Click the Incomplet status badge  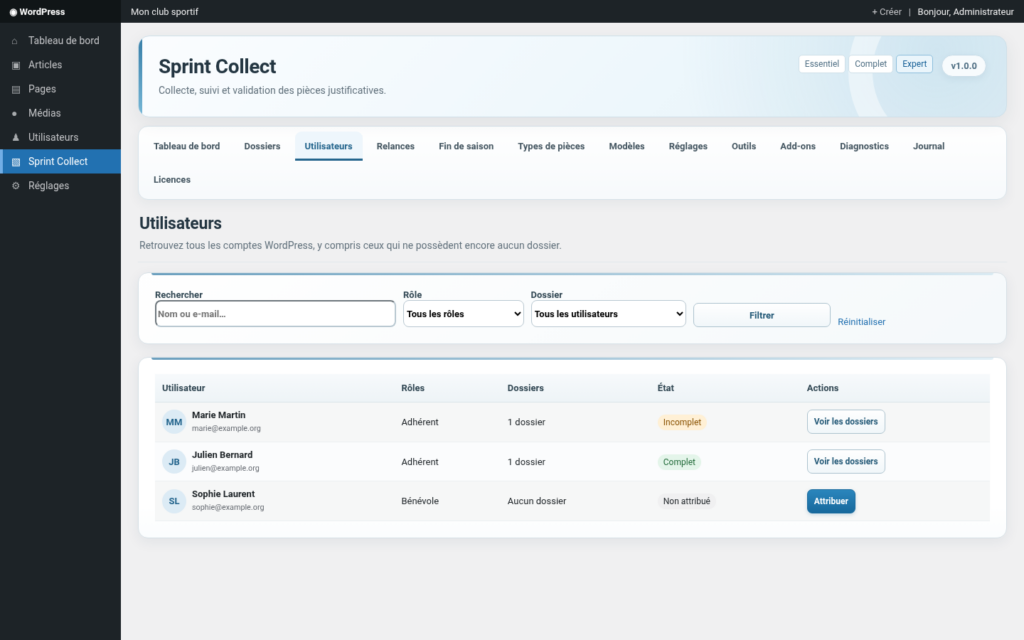pos(682,423)
